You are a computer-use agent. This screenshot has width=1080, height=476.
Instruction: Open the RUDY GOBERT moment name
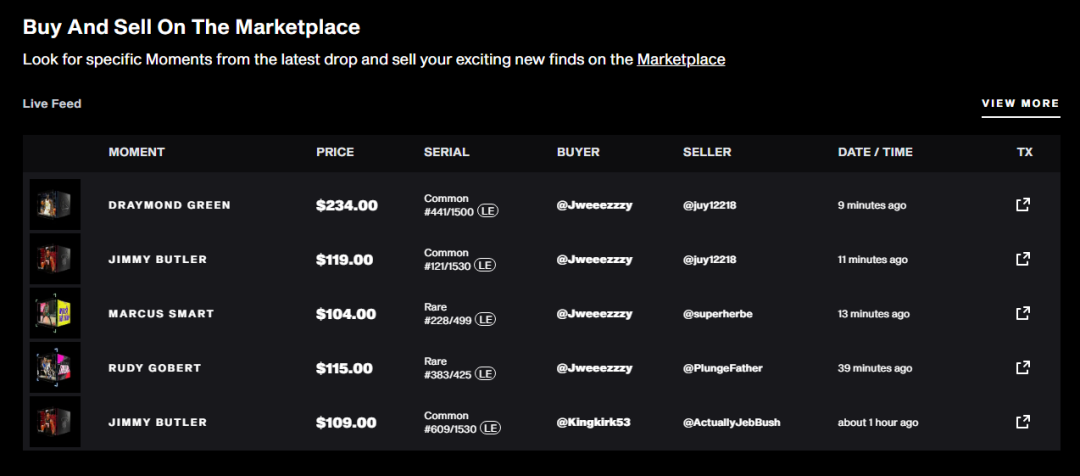[155, 368]
